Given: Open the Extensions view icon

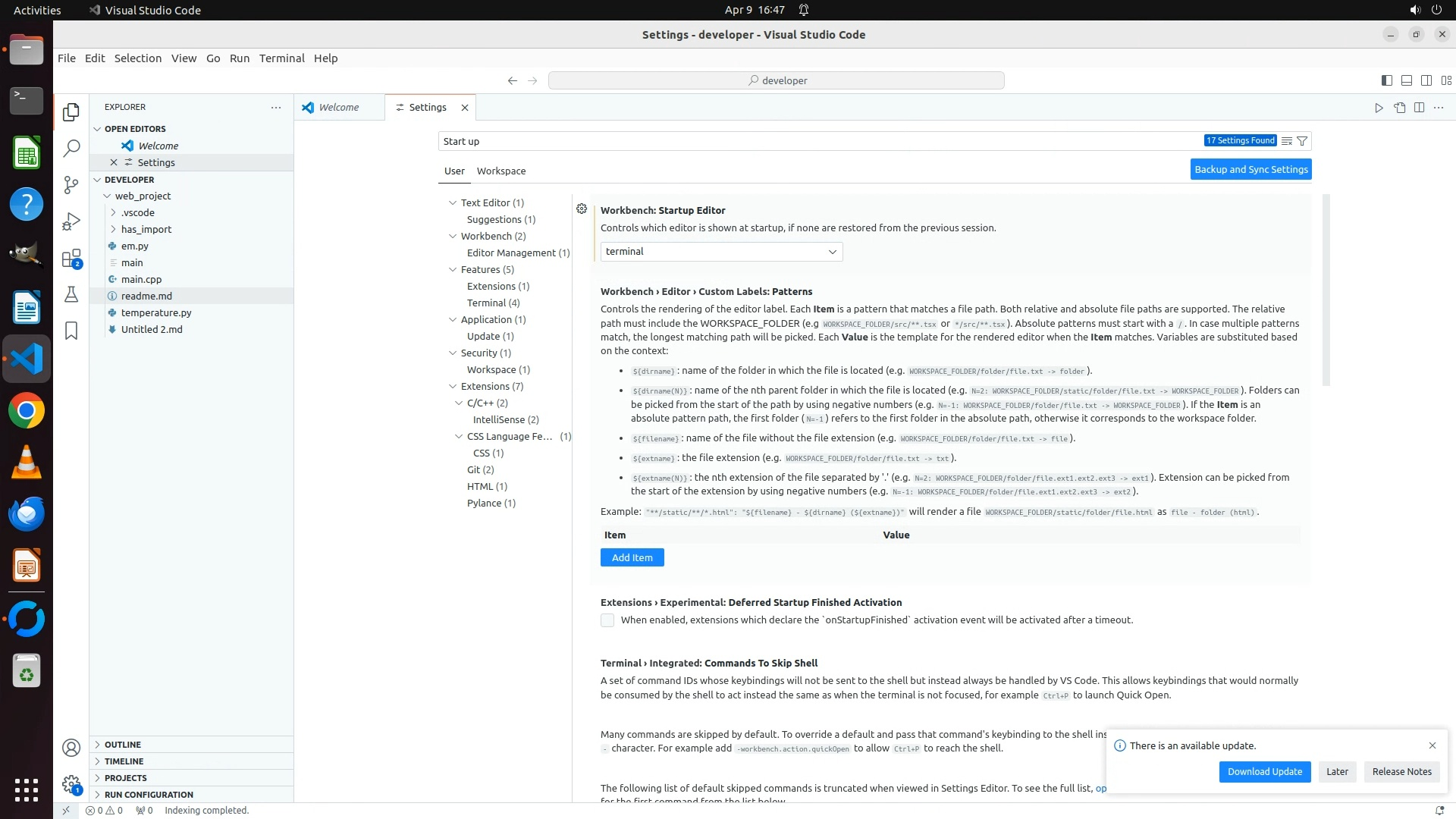Looking at the screenshot, I should click(x=71, y=259).
